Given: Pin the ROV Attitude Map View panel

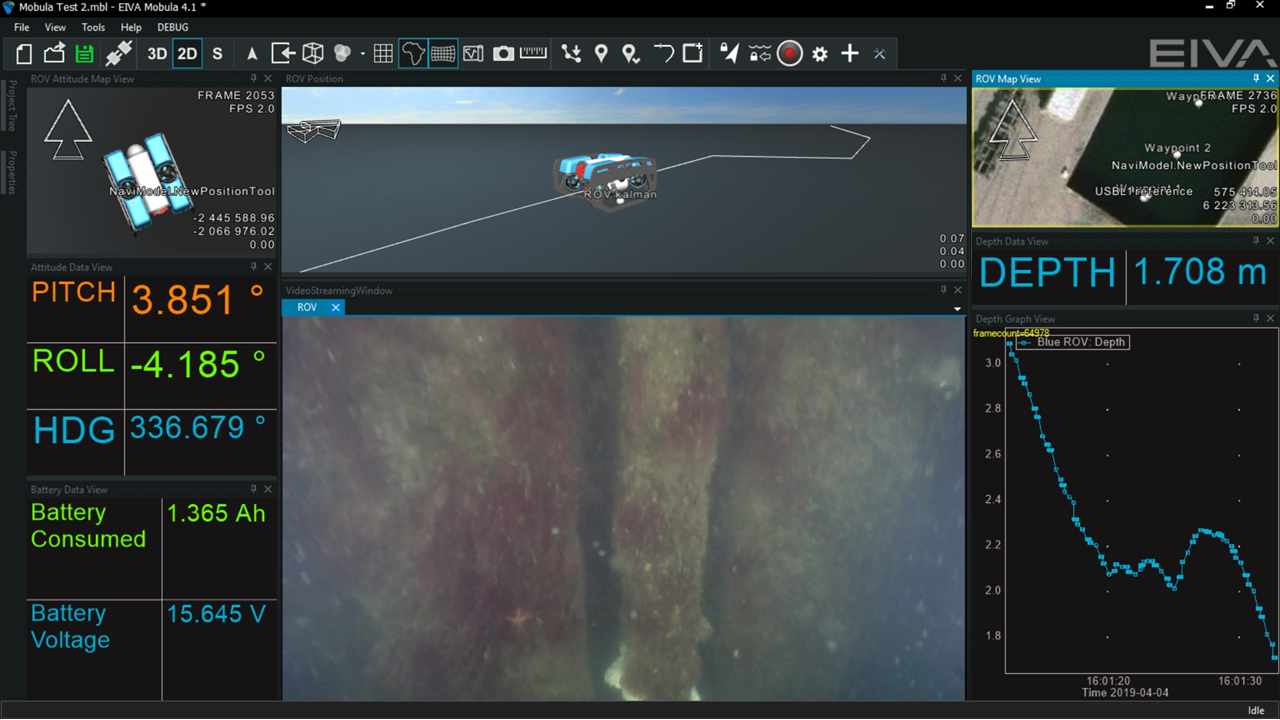Looking at the screenshot, I should (254, 79).
